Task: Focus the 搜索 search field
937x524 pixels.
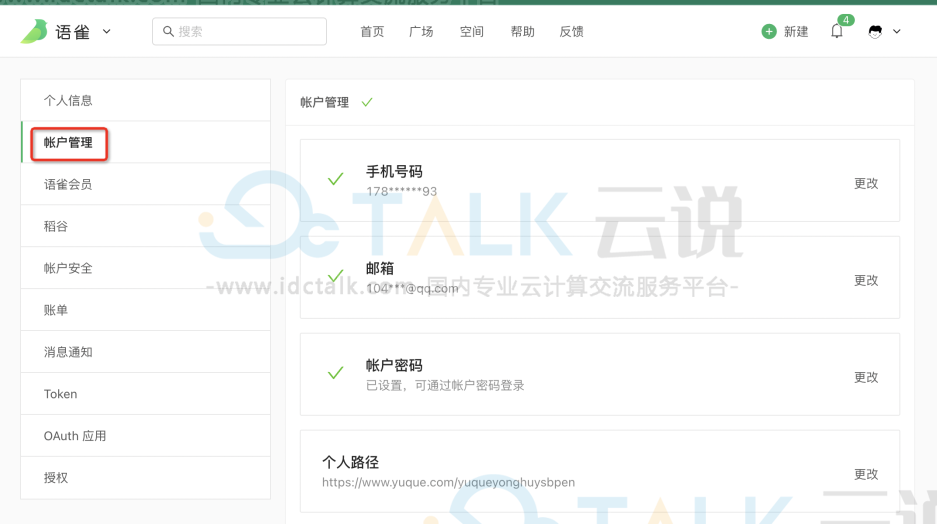Action: point(239,31)
